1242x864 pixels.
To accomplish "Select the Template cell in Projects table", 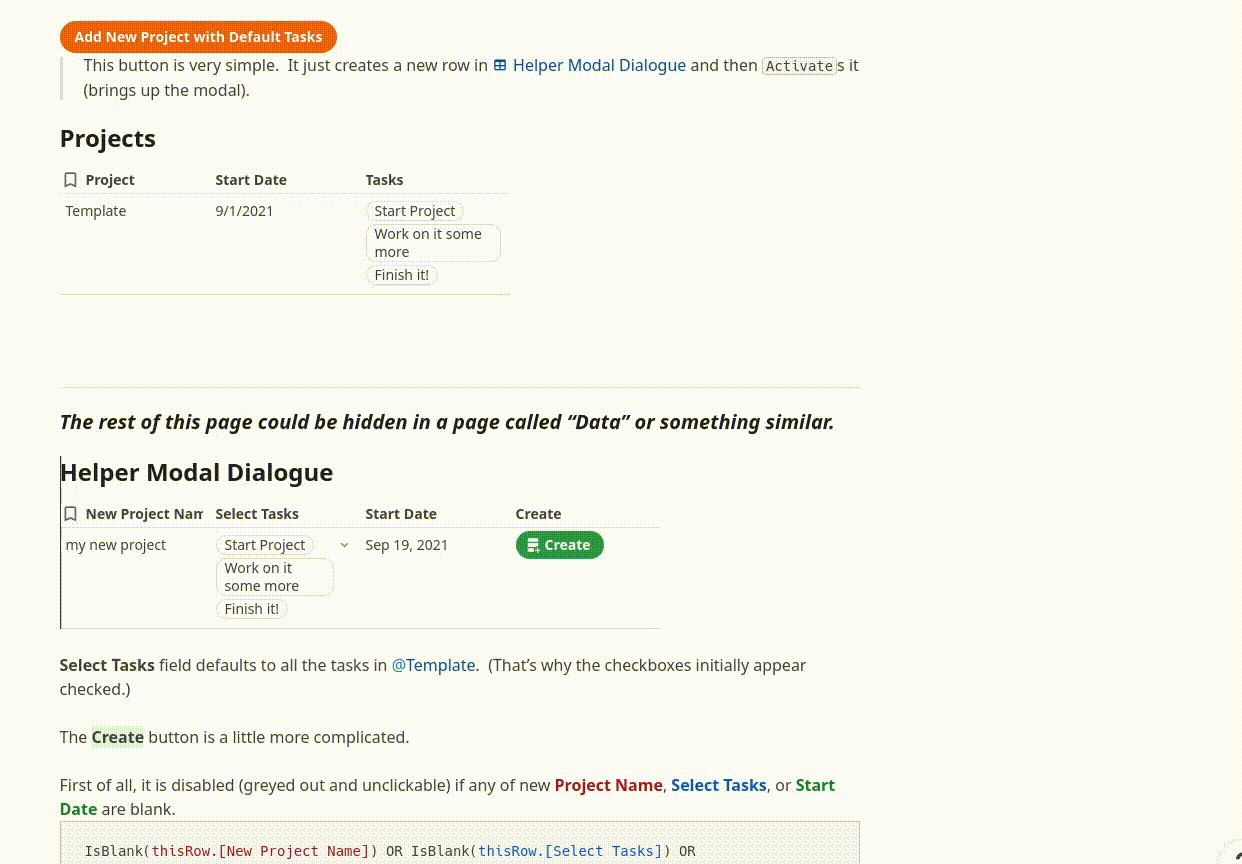I will coord(96,211).
